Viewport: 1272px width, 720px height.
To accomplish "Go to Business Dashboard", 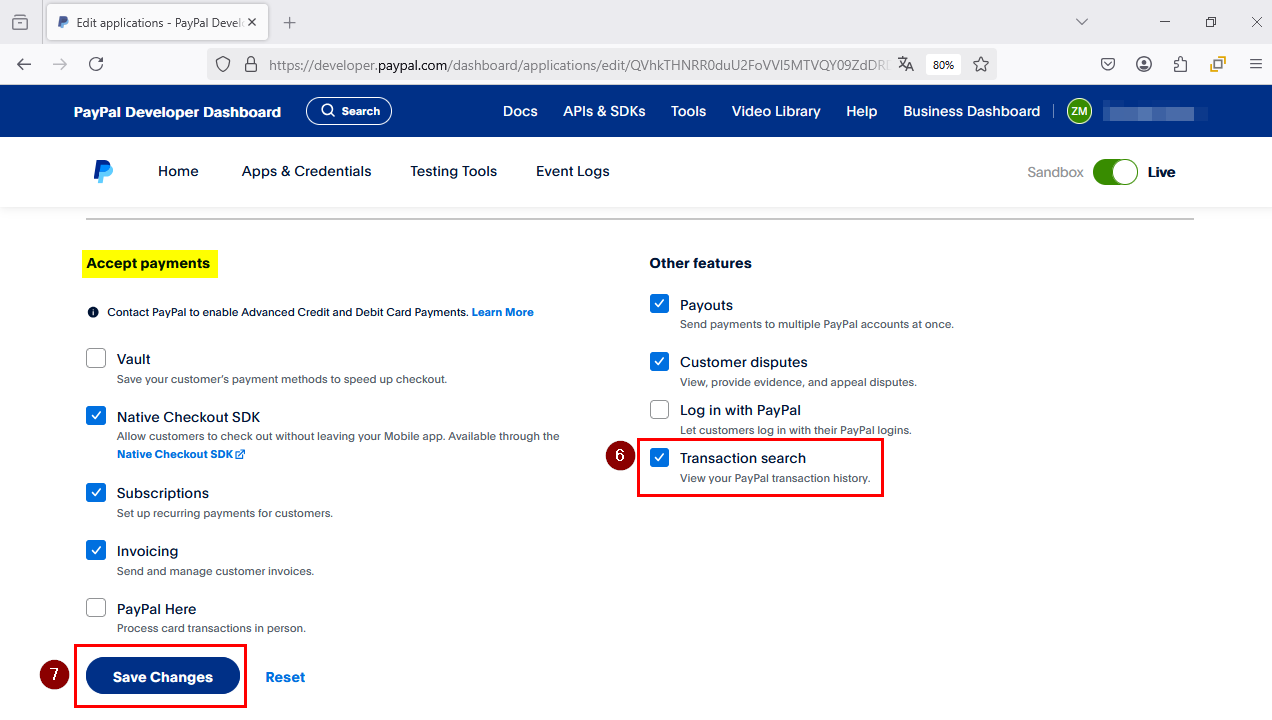I will pyautogui.click(x=971, y=111).
